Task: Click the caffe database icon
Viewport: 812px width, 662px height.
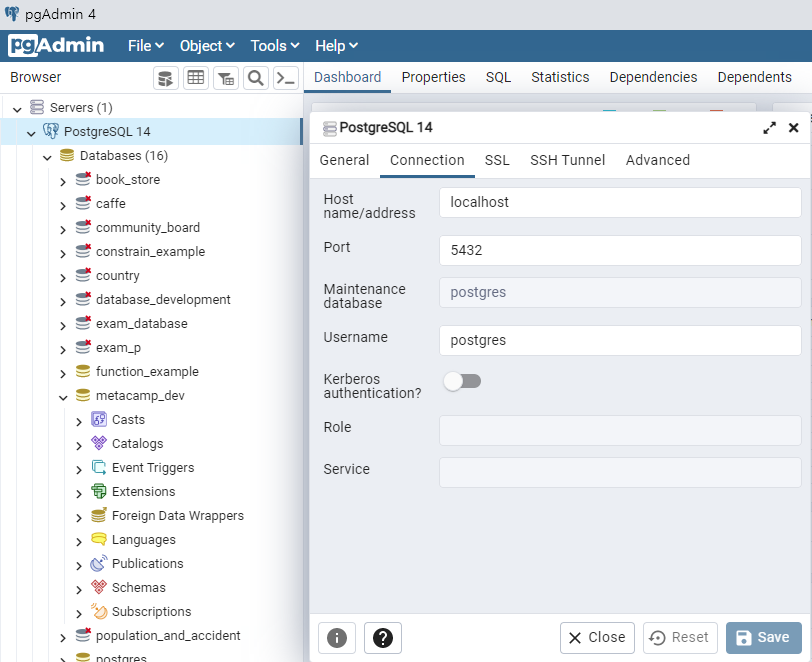Action: coord(83,203)
